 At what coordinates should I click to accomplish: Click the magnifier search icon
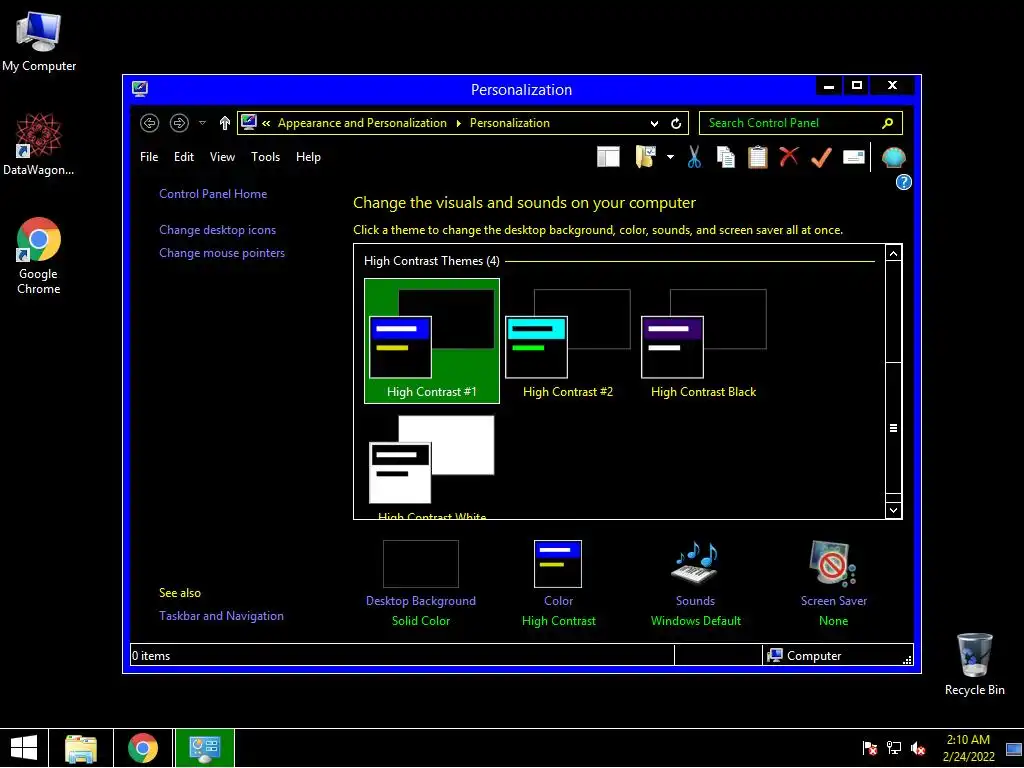pyautogui.click(x=888, y=123)
